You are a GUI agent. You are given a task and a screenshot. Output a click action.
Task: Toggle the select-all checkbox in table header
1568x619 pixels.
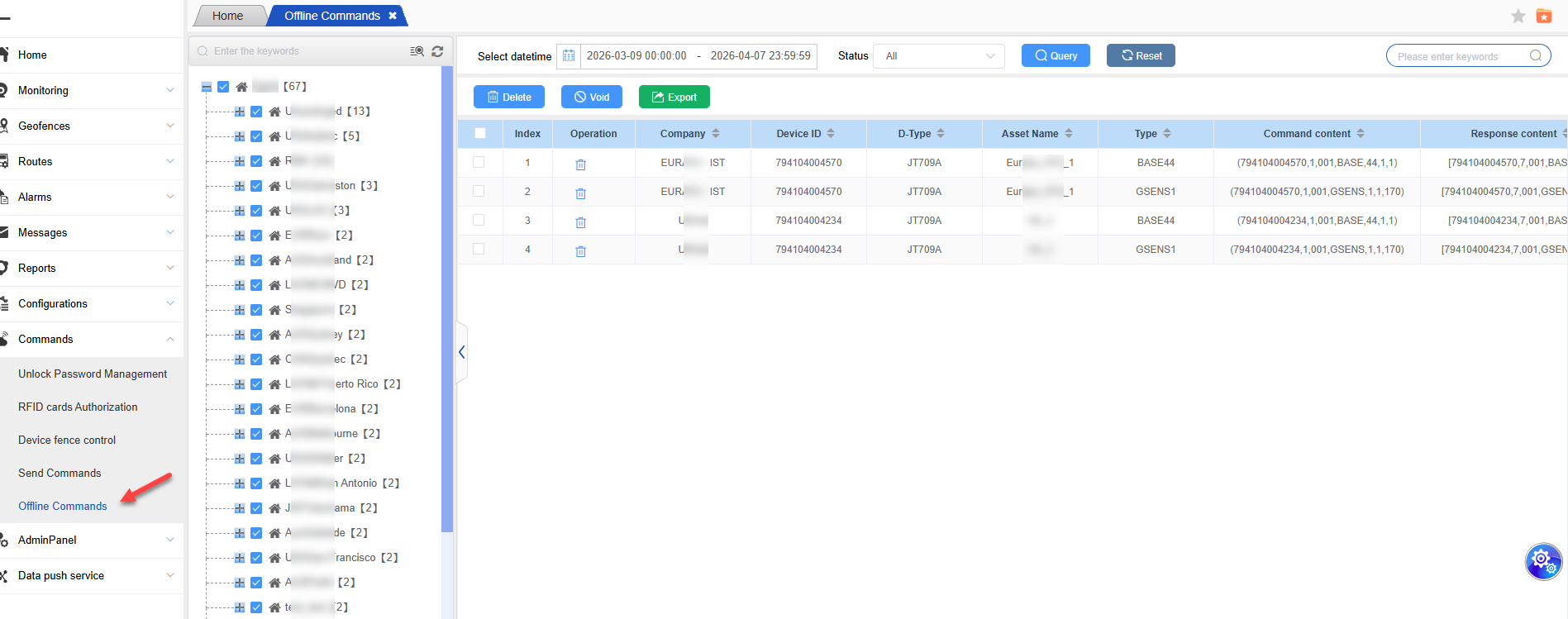[x=480, y=133]
